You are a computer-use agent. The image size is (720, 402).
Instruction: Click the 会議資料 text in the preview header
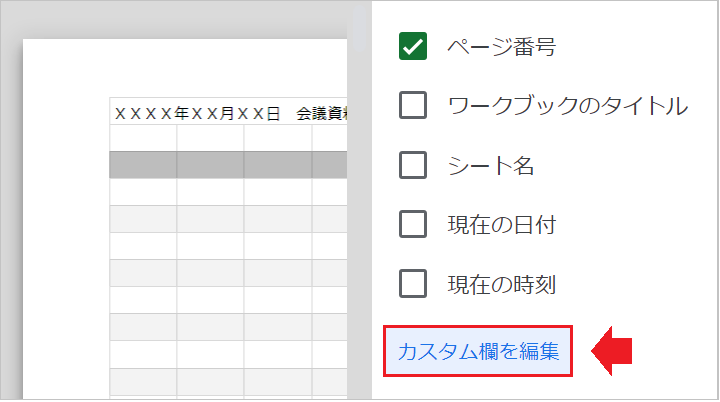321,113
